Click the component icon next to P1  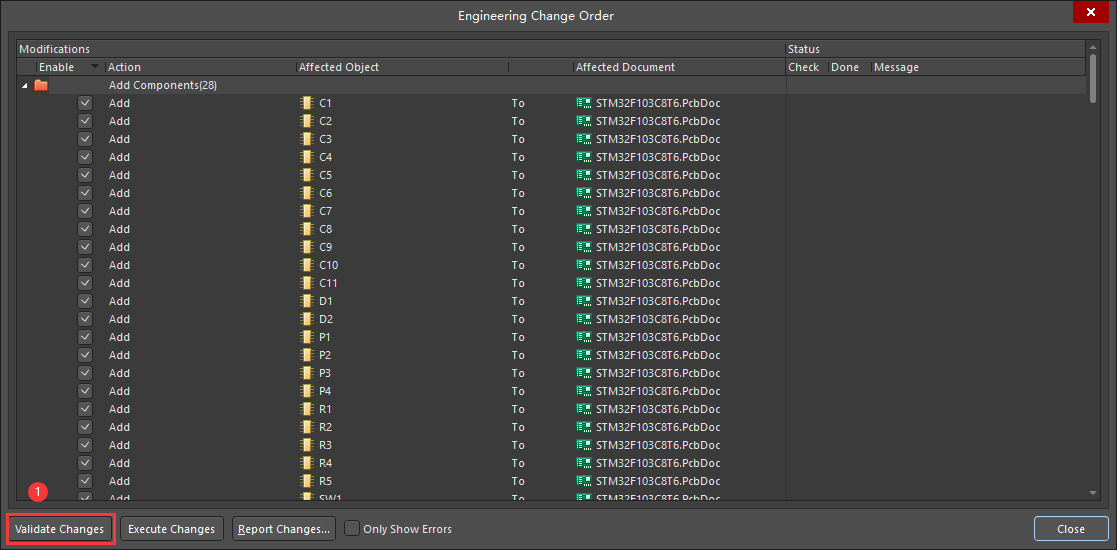pos(307,337)
